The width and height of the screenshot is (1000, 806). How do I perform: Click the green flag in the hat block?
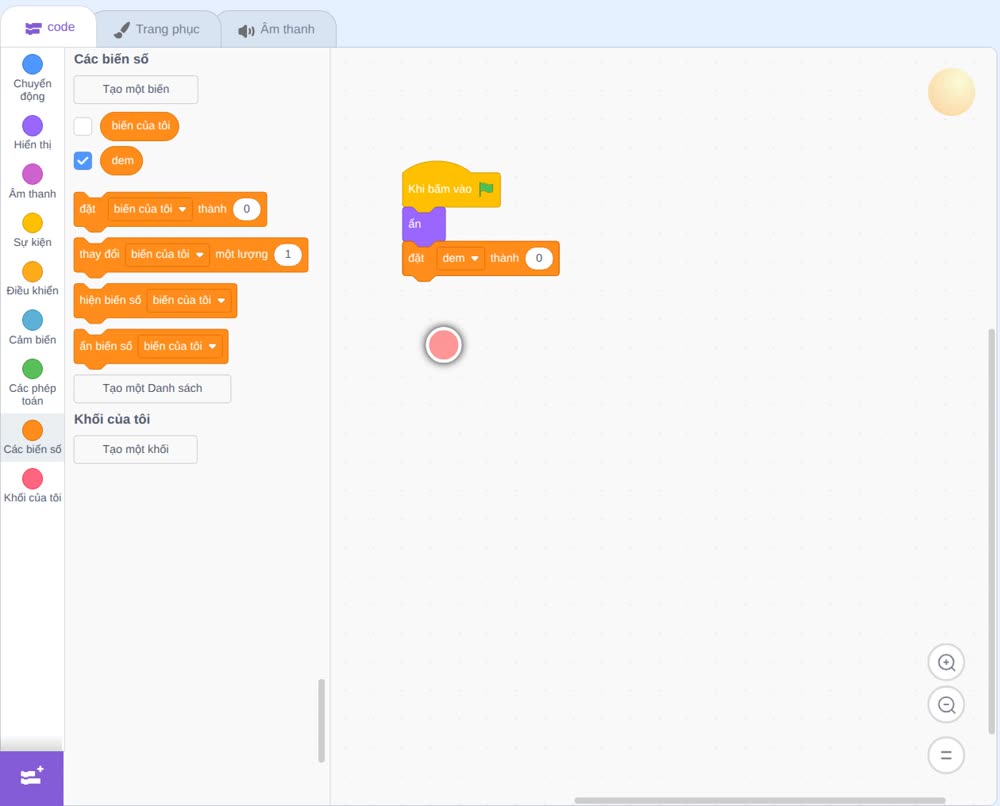486,189
